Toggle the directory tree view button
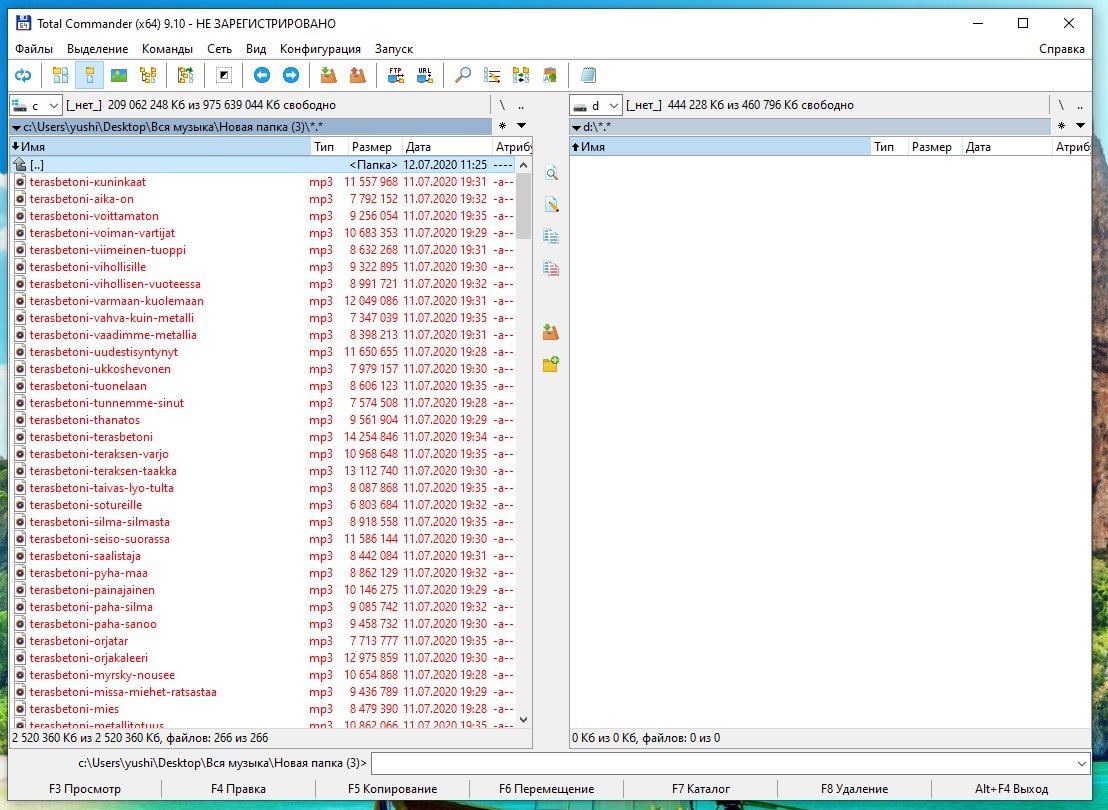The height and width of the screenshot is (810, 1108). [148, 75]
